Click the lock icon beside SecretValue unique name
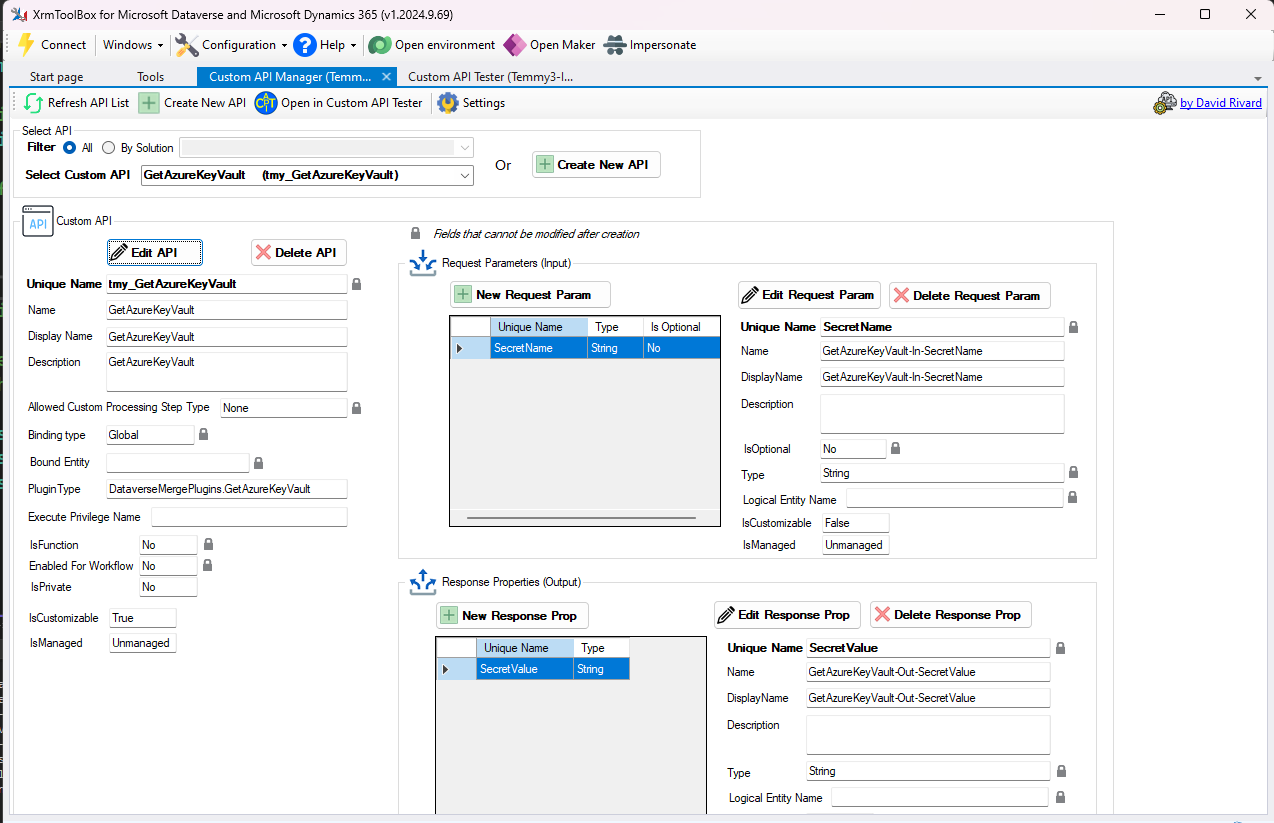This screenshot has width=1274, height=823. coord(1060,648)
